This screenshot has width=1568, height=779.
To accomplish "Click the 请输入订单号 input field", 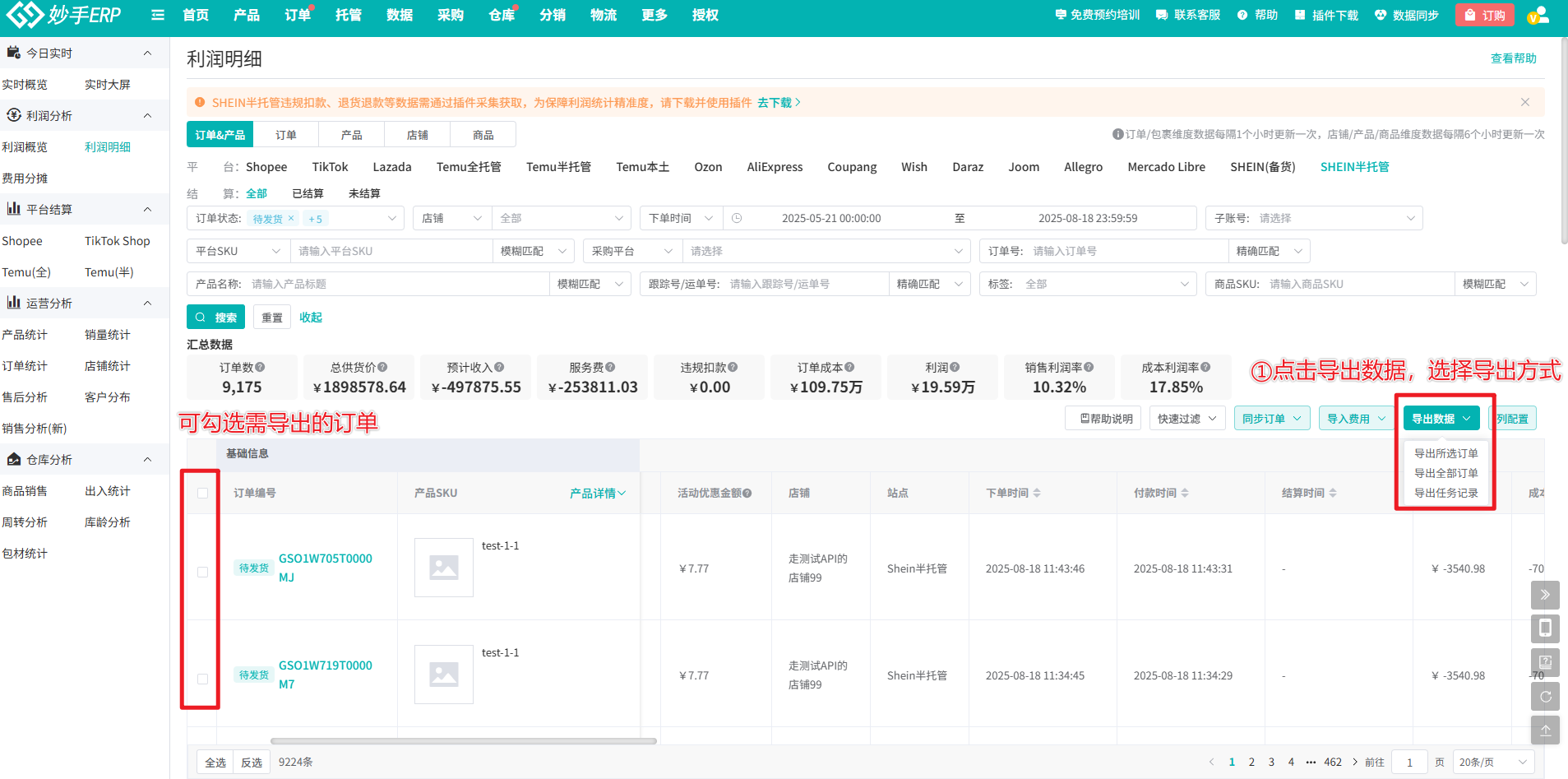I will pos(1126,251).
